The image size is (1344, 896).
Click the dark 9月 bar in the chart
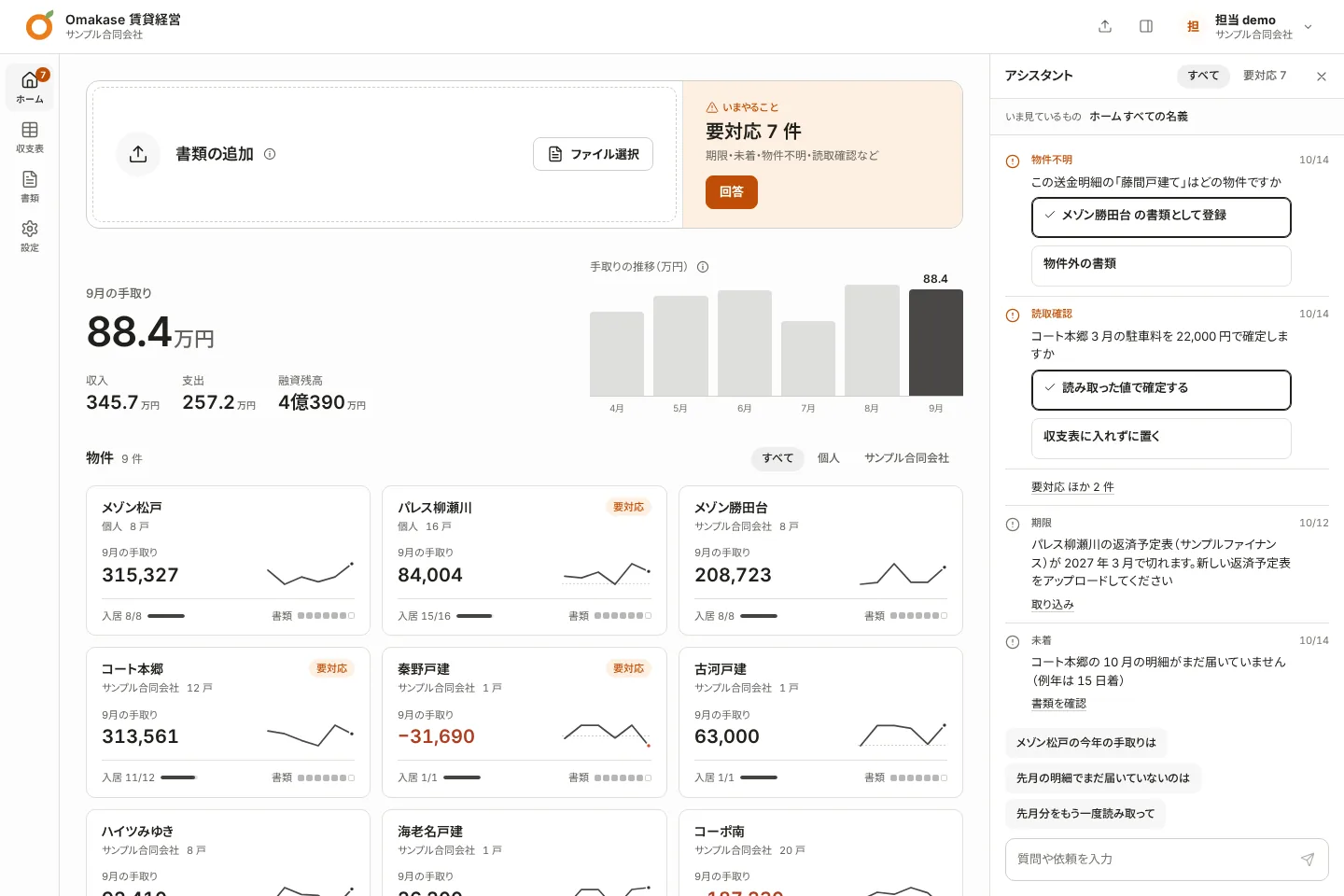pyautogui.click(x=936, y=343)
